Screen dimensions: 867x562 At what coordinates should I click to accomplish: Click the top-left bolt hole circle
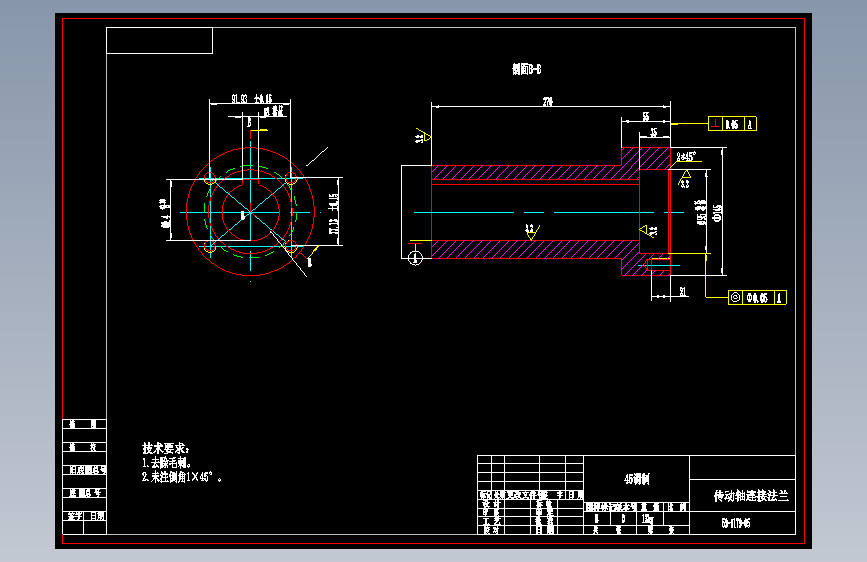(210, 178)
